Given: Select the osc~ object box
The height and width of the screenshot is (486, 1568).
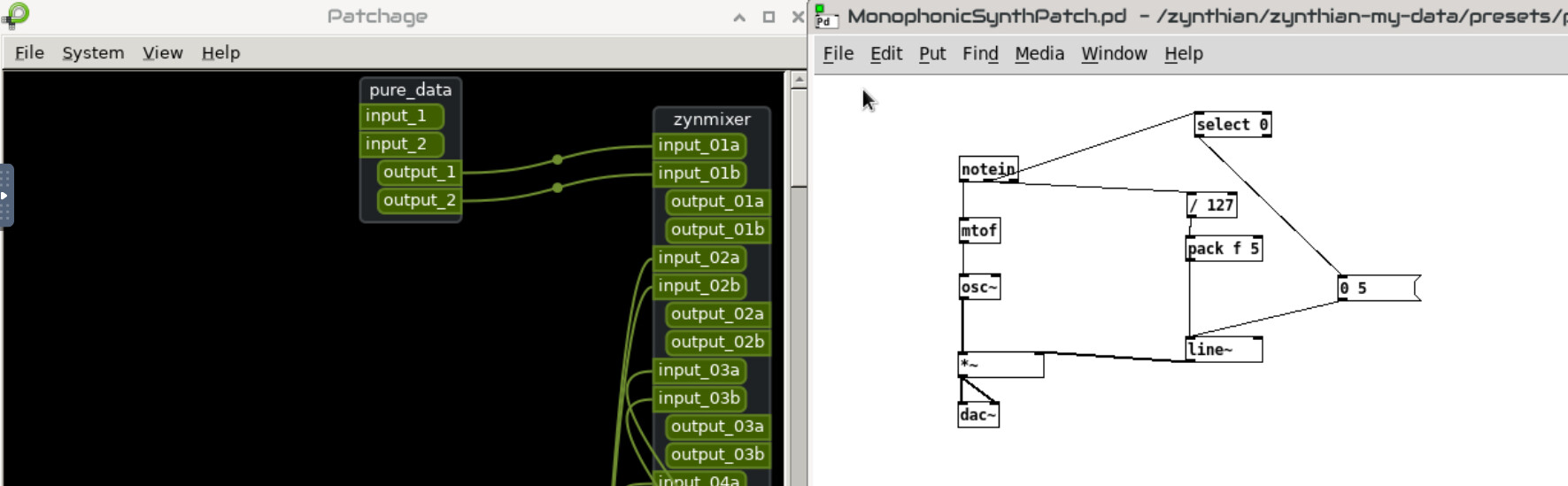Looking at the screenshot, I should (x=980, y=287).
